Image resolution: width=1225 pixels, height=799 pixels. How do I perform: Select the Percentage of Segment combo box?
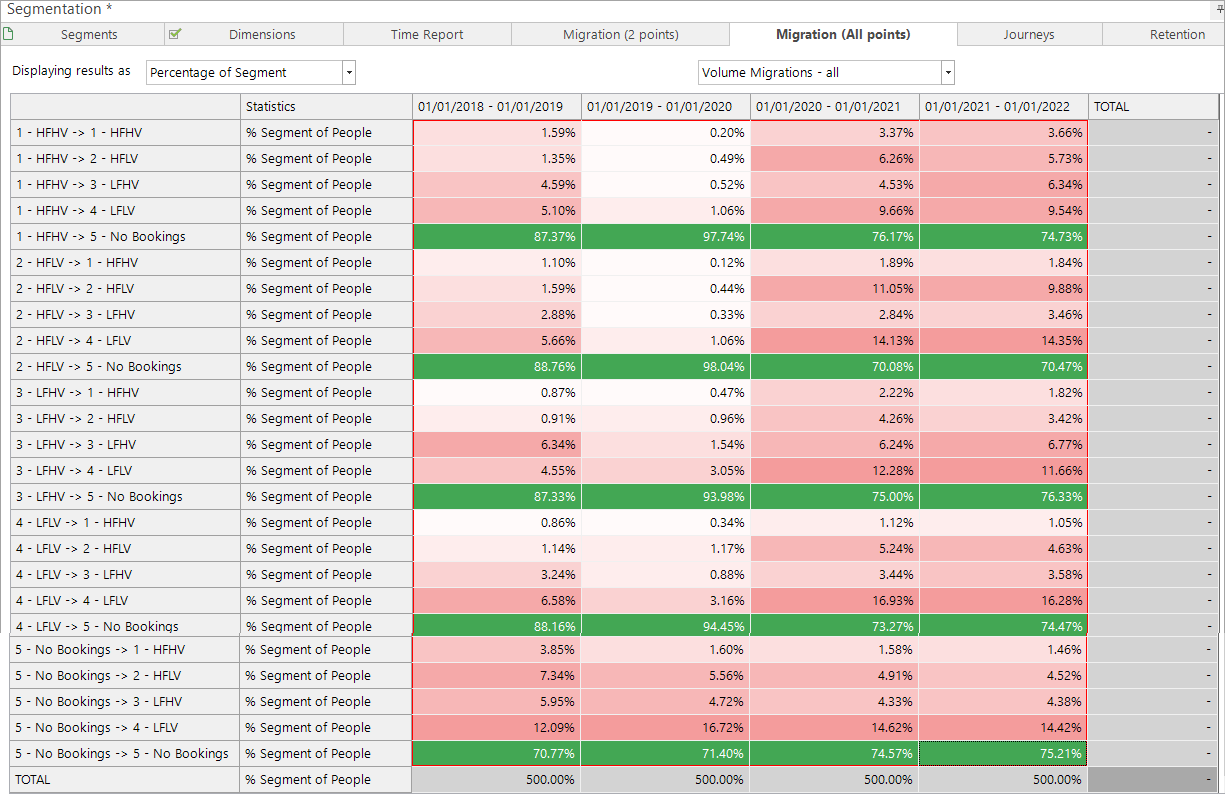251,72
